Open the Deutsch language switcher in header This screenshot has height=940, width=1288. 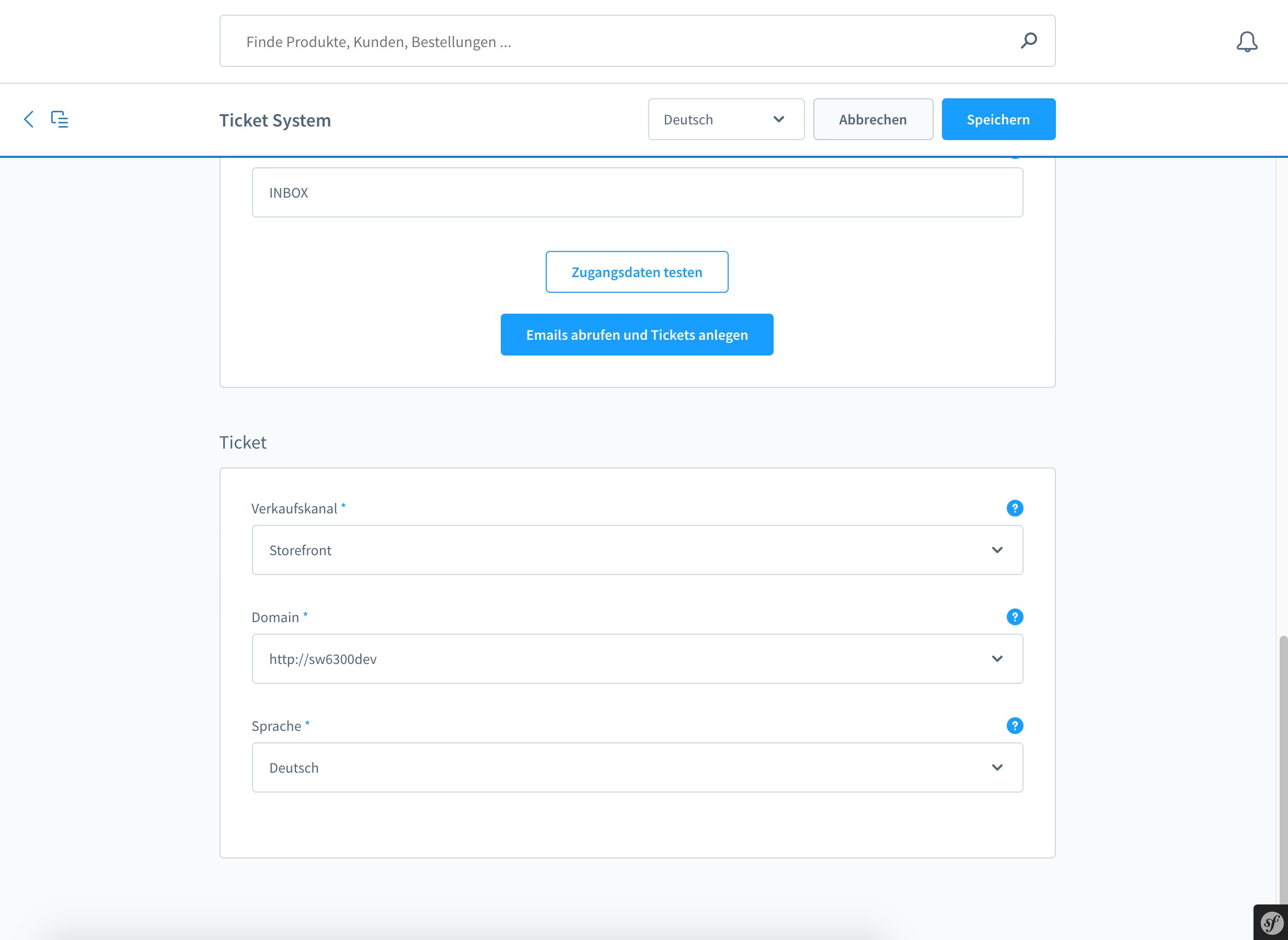(x=726, y=120)
